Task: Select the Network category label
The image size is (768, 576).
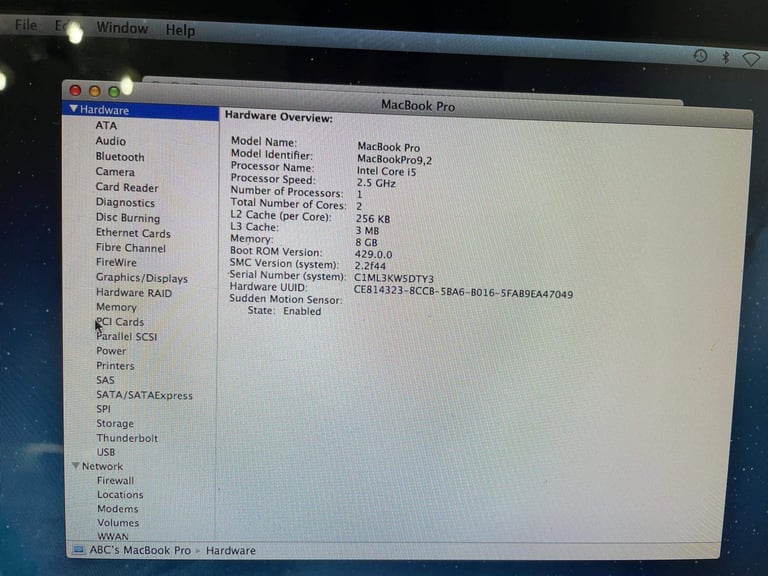Action: [x=102, y=466]
